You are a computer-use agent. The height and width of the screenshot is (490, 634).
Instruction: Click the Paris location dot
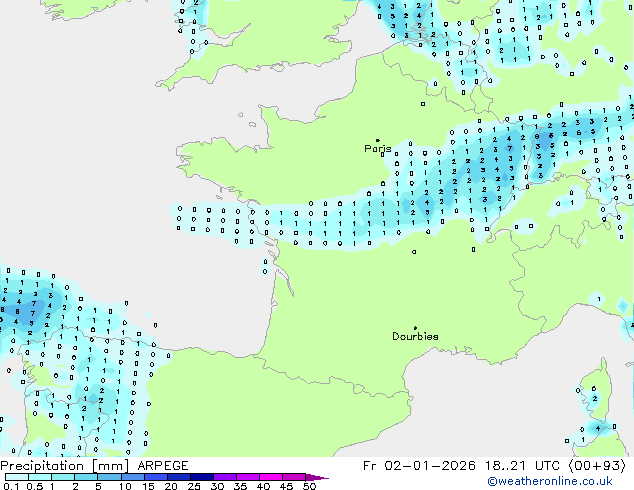click(378, 140)
